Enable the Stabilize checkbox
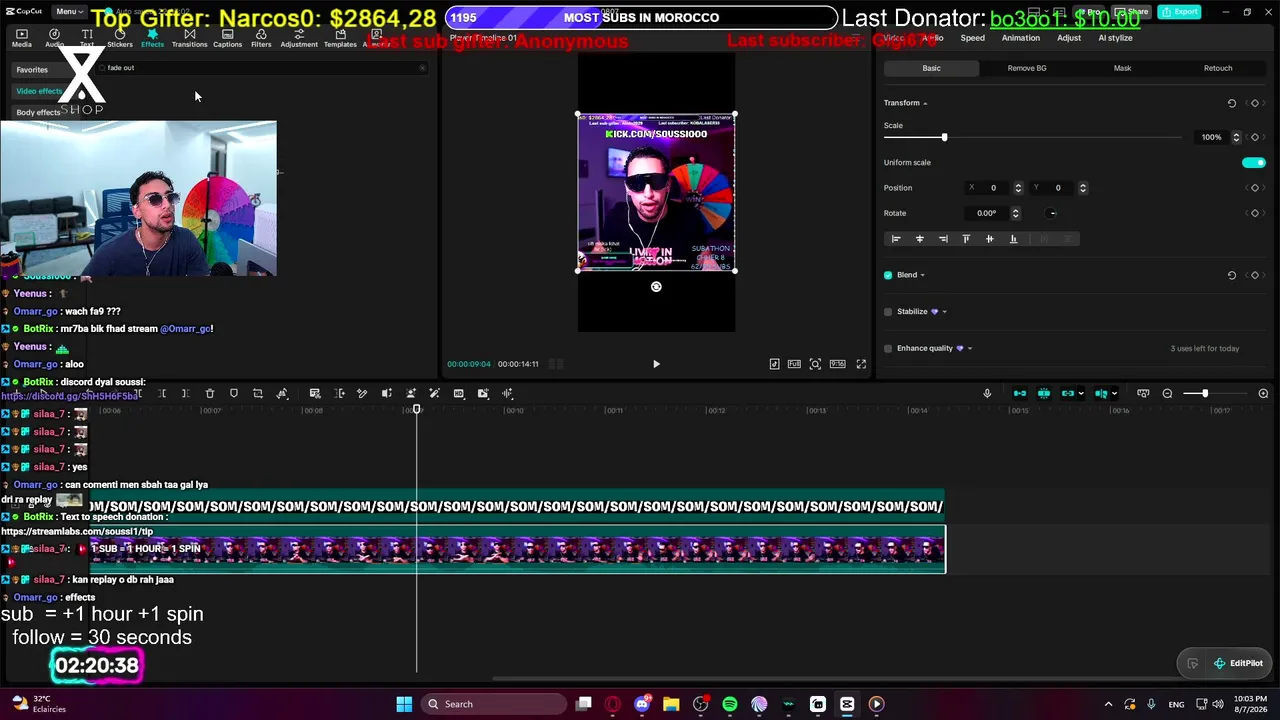The image size is (1280, 720). (888, 312)
